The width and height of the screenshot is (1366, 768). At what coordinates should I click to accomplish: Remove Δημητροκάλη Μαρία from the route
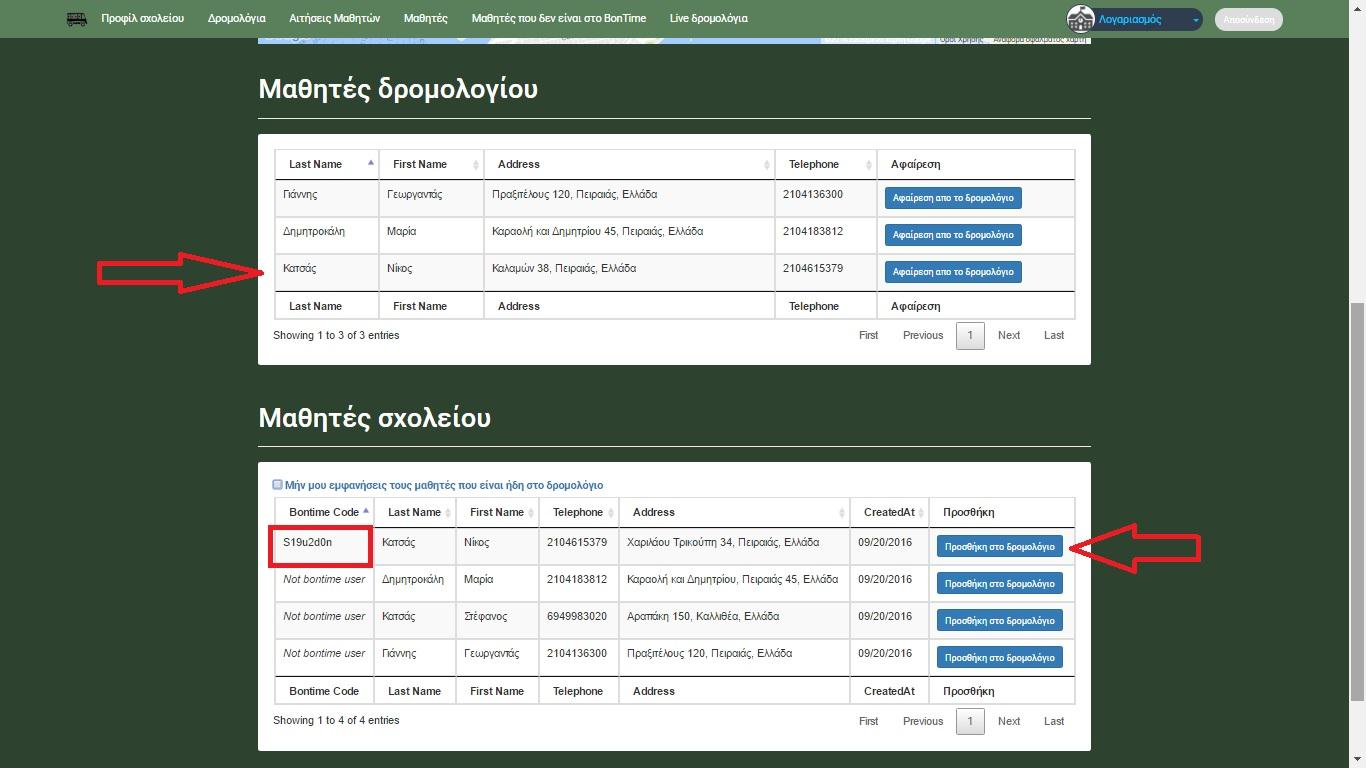click(x=953, y=235)
